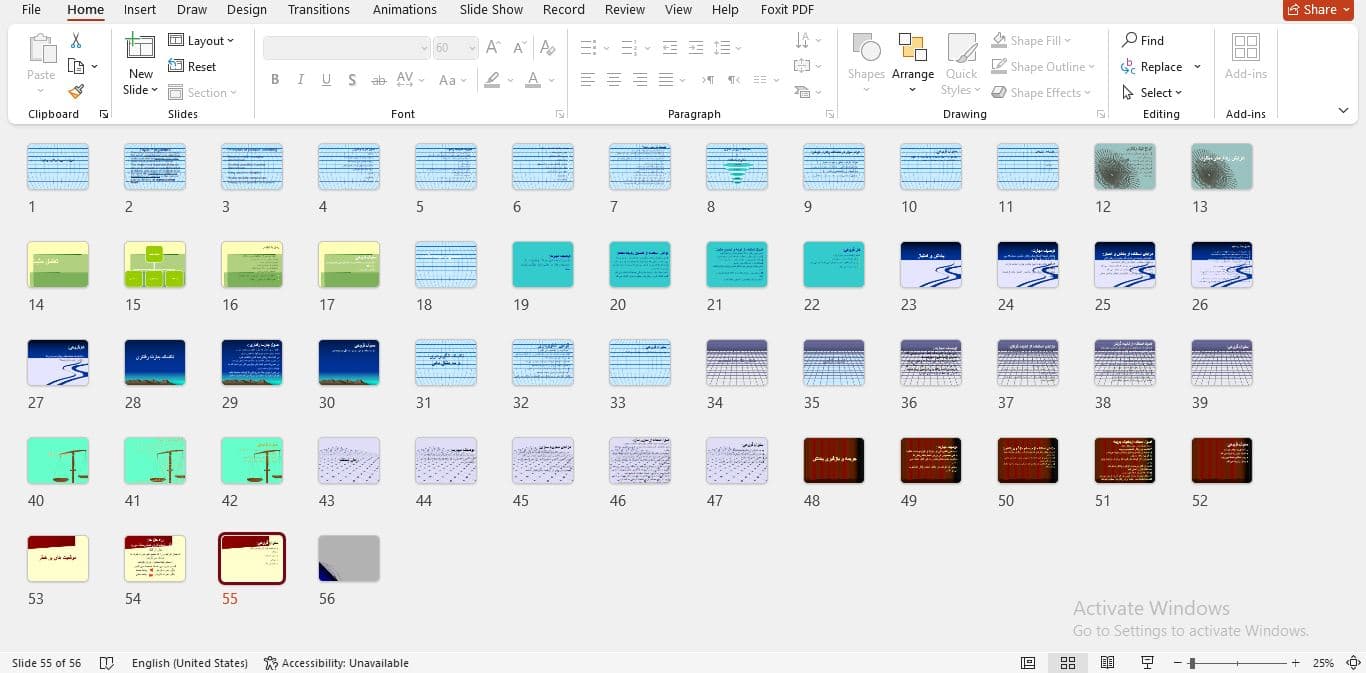This screenshot has width=1366, height=673.
Task: Reset the slide layout
Action: tap(192, 66)
